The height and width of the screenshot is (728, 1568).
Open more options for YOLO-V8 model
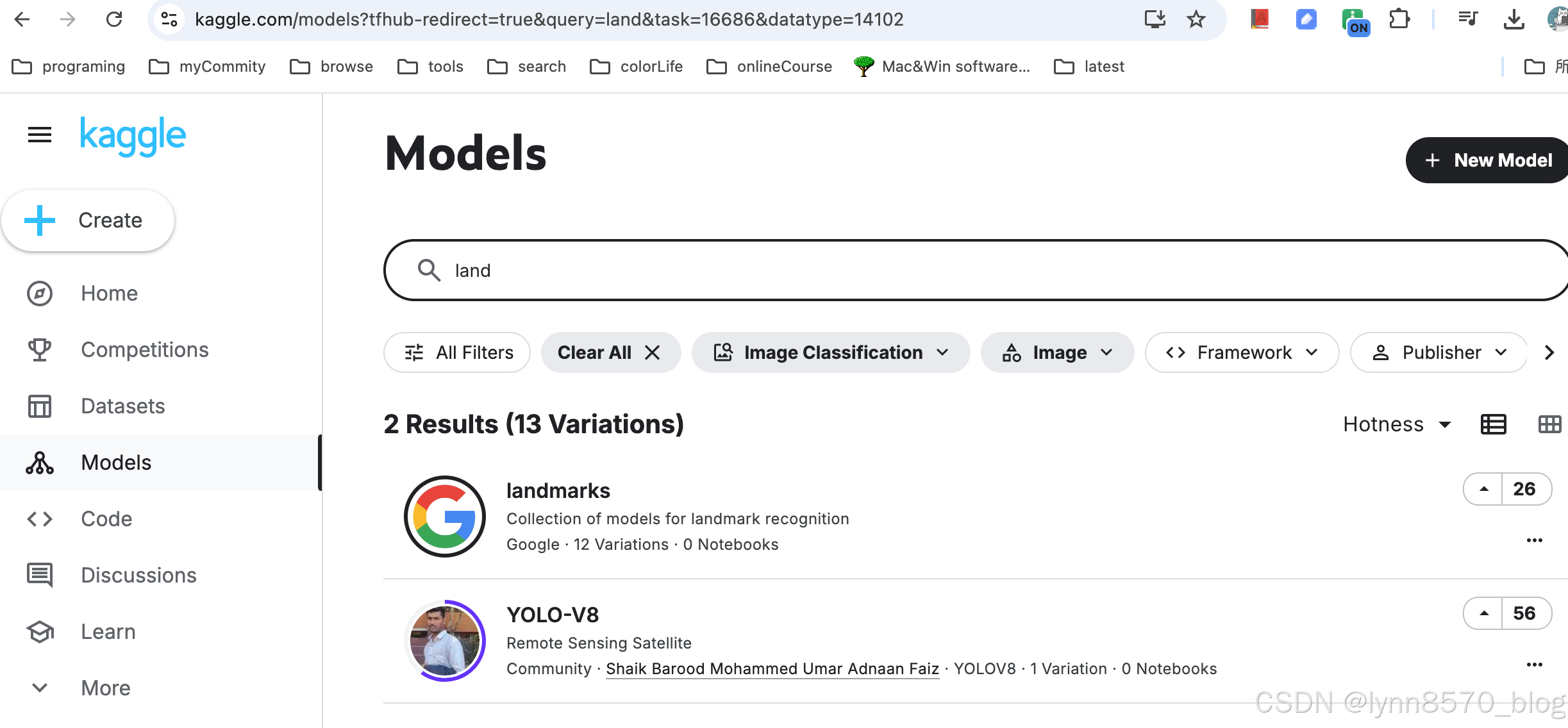pos(1535,665)
